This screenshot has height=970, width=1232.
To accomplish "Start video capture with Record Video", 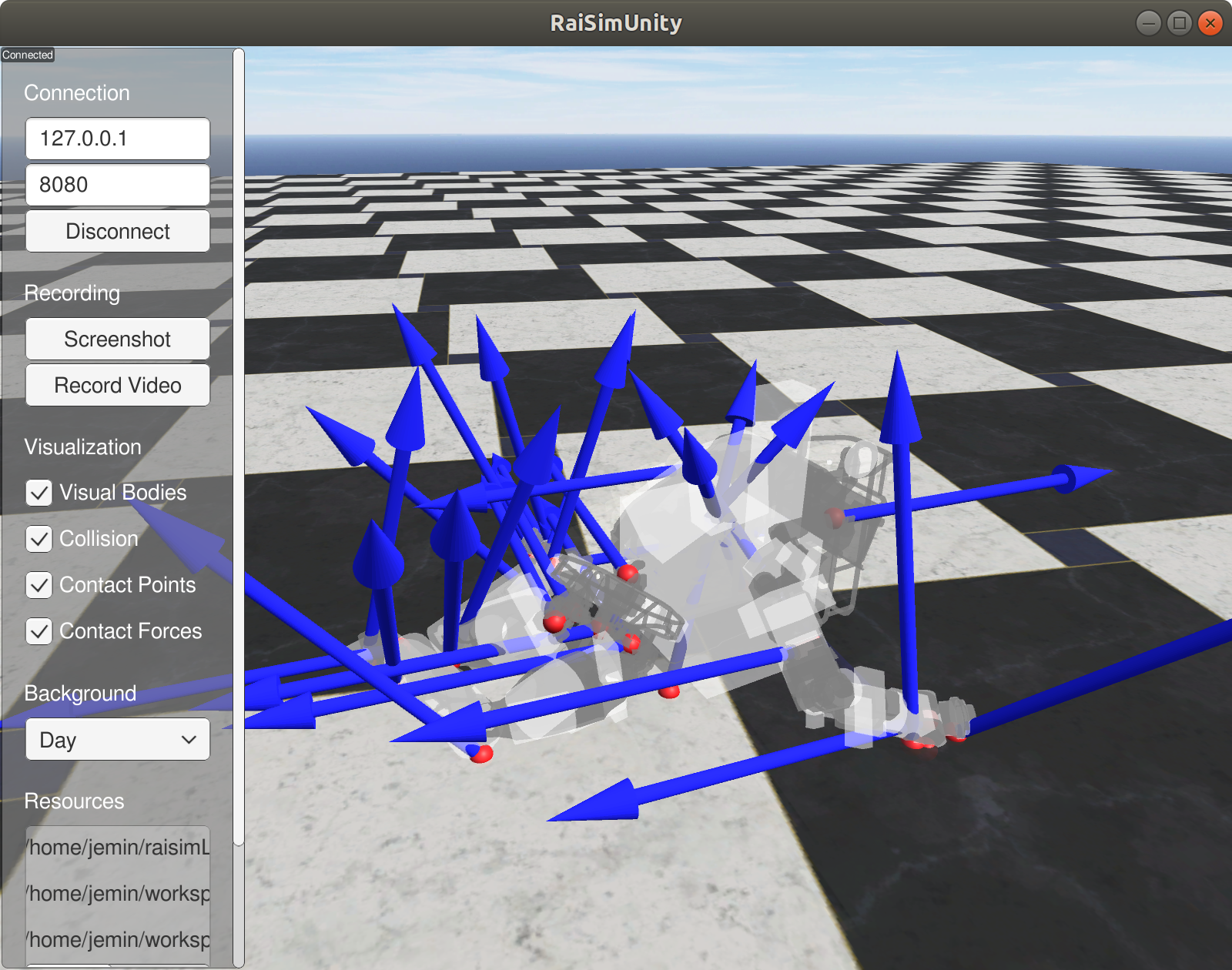I will coord(117,385).
